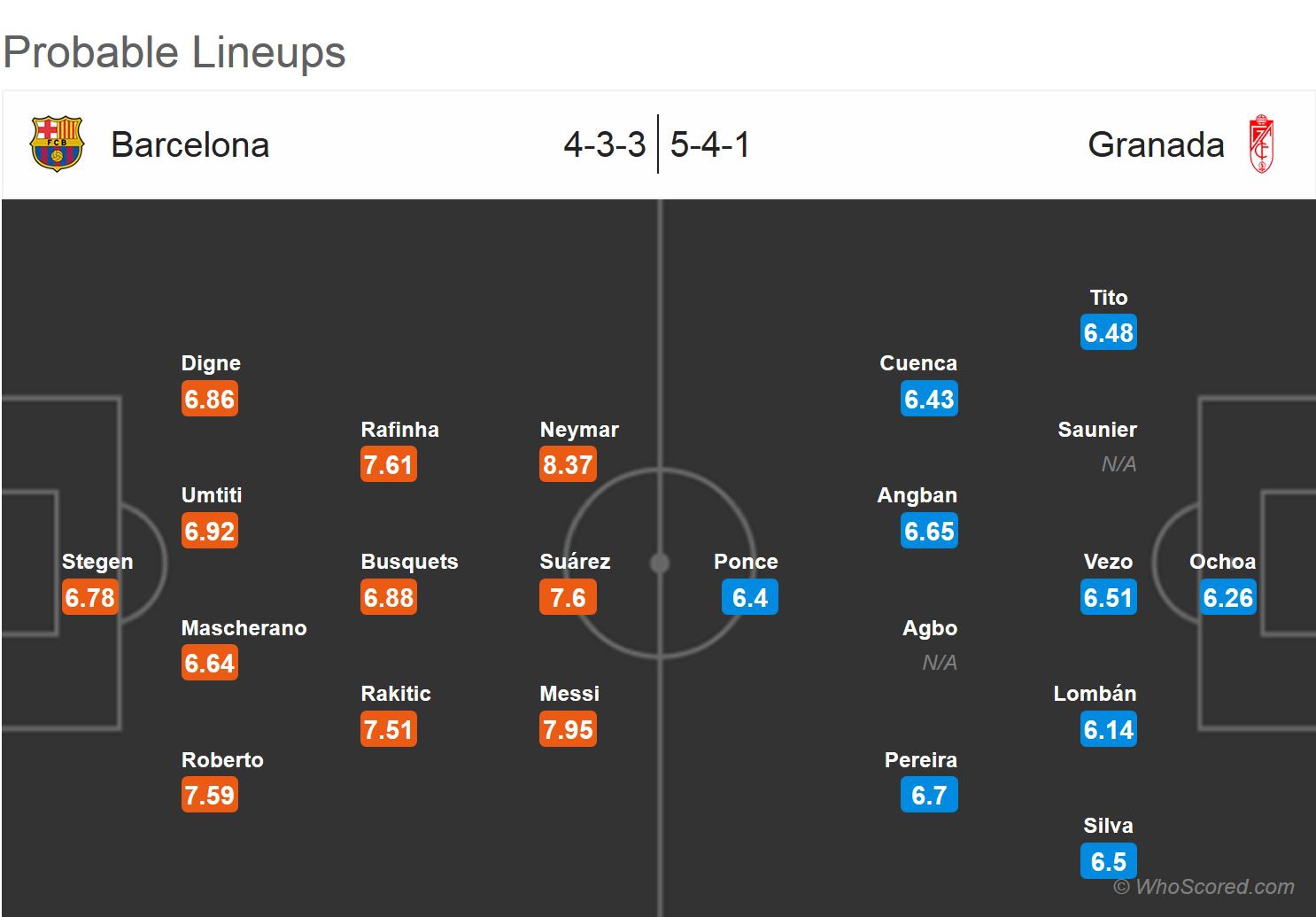Viewport: 1316px width, 917px height.
Task: Click the 4-3-3 formation label
Action: point(605,144)
